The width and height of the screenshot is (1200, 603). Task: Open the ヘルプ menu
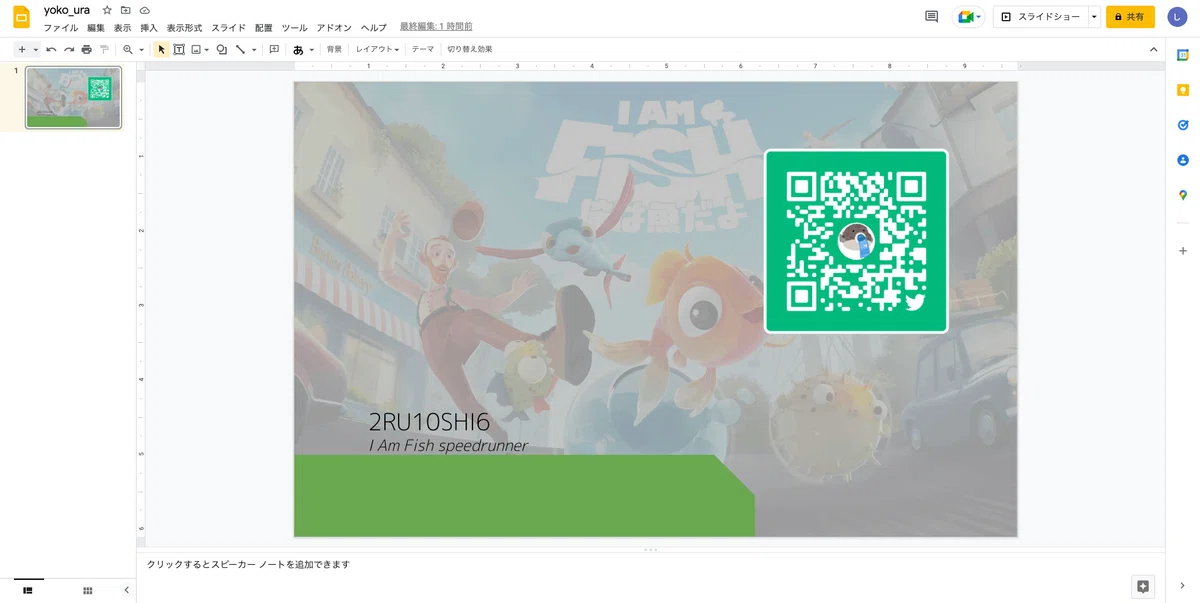pyautogui.click(x=373, y=27)
